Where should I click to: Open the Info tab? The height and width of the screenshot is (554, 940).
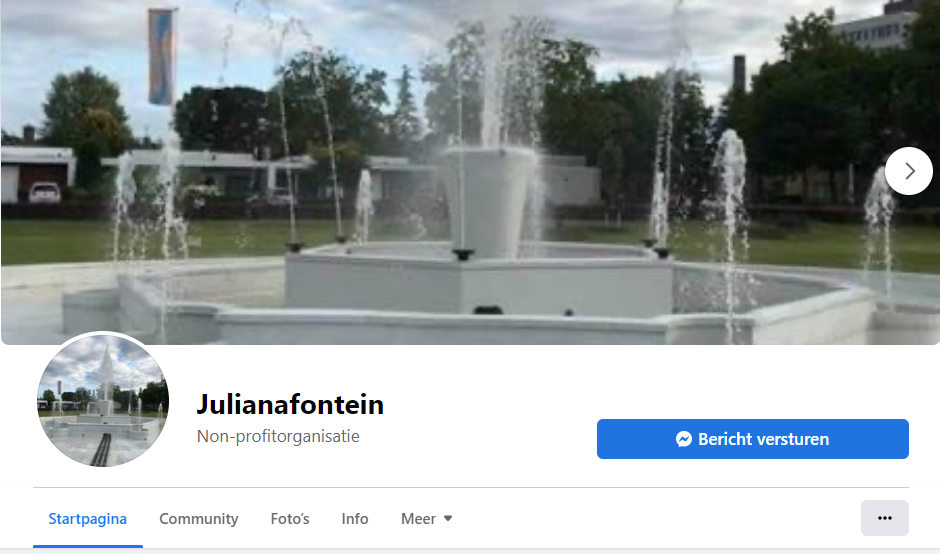[355, 519]
